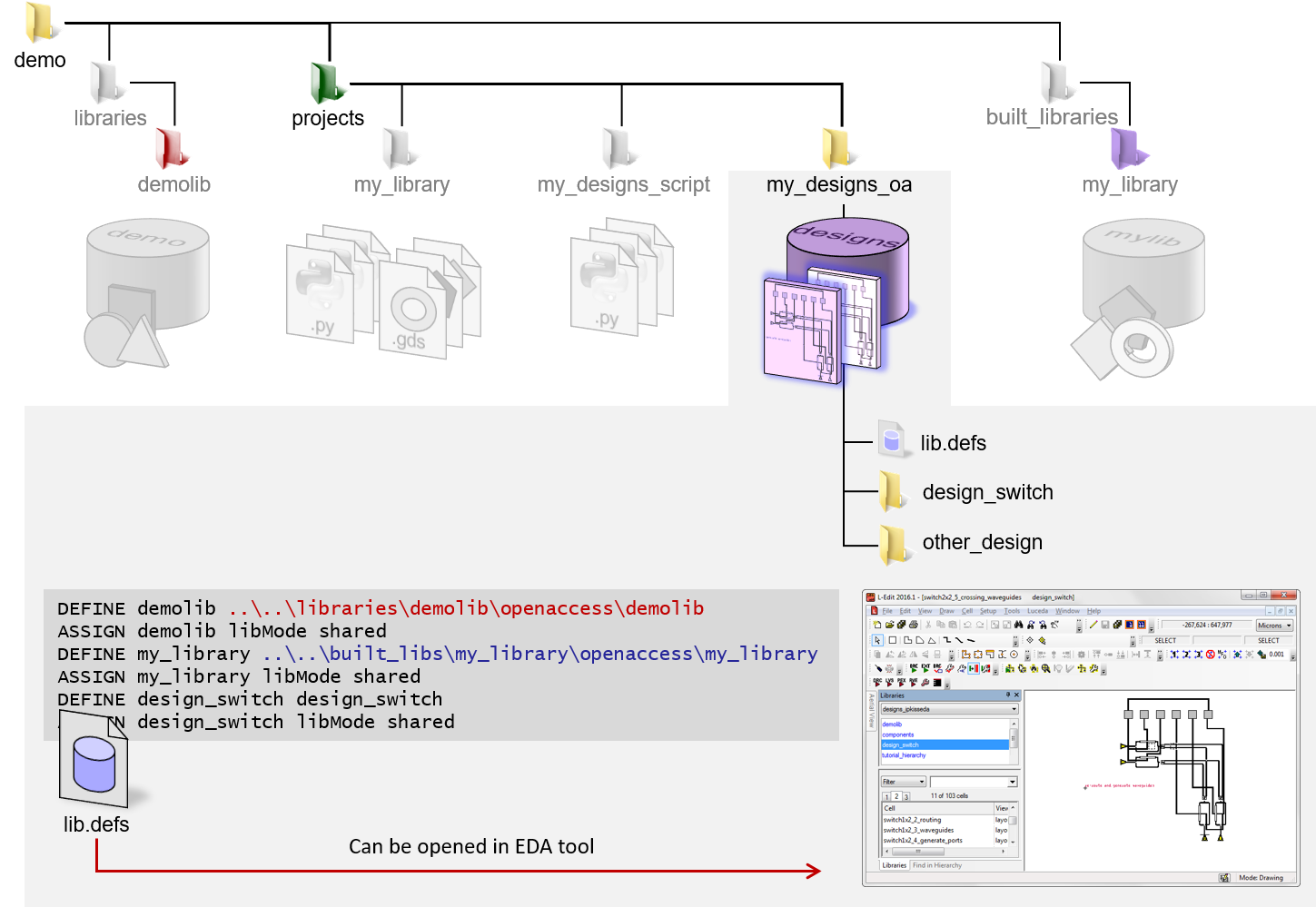The height and width of the screenshot is (907, 1316).
Task: Click the green DRC run icon
Action: tap(913, 668)
